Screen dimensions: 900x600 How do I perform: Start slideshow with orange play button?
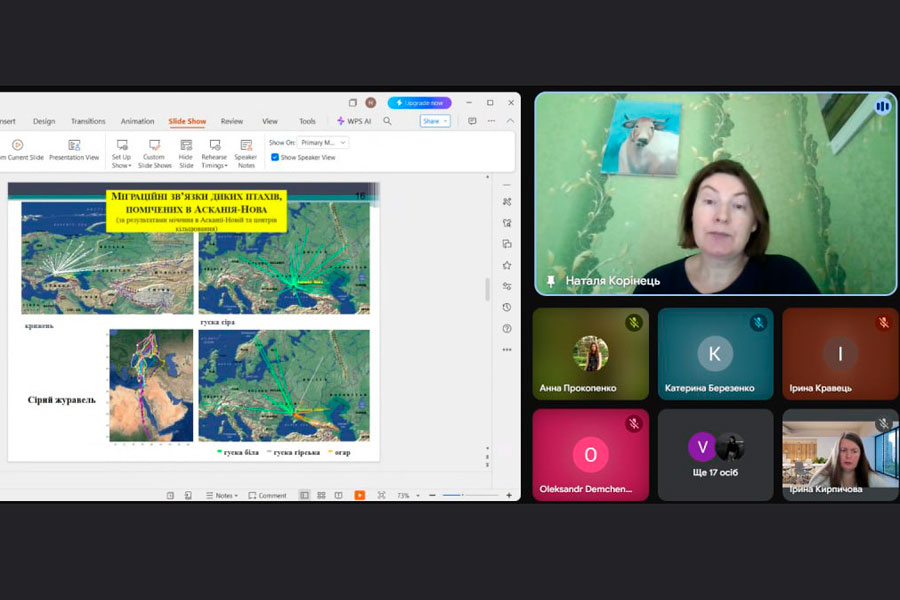360,495
